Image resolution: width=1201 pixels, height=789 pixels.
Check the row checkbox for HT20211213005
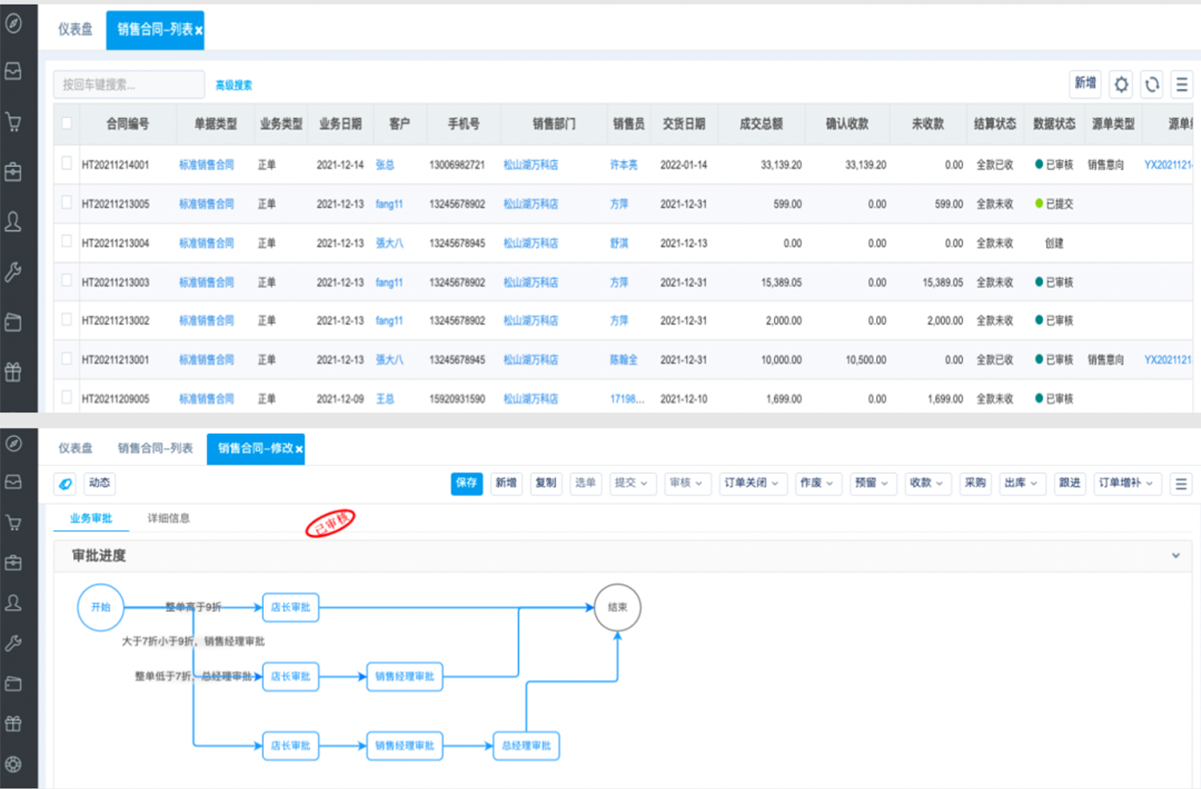[67, 202]
